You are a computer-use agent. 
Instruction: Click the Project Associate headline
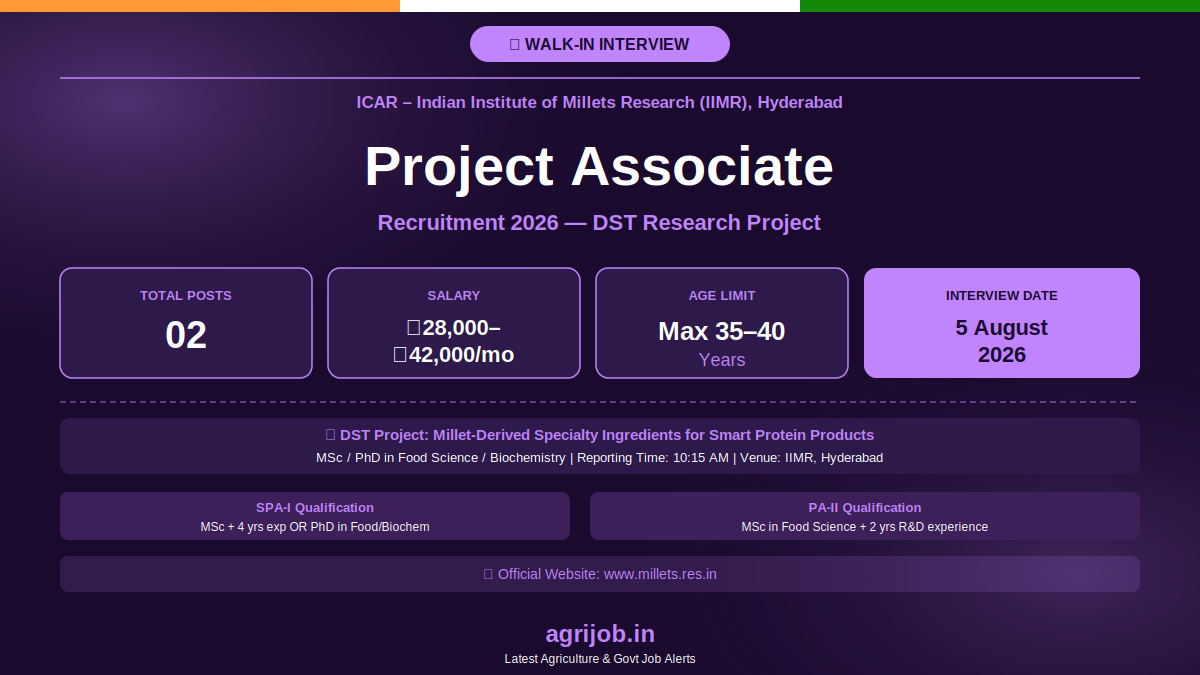599,166
